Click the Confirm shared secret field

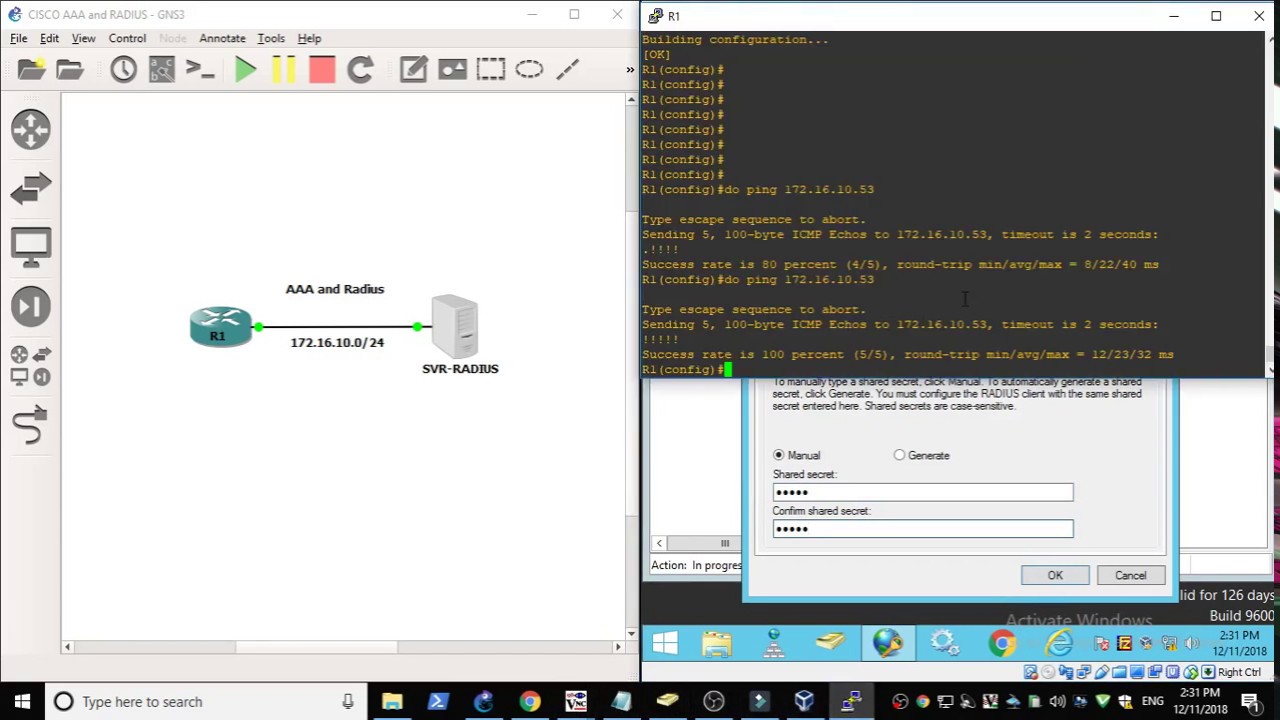pyautogui.click(x=923, y=528)
